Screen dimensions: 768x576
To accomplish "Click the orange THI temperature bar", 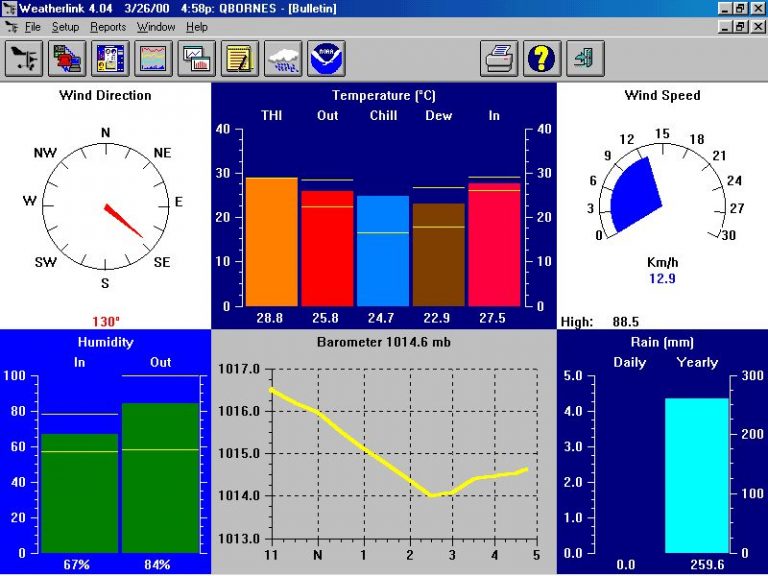I will tap(272, 242).
